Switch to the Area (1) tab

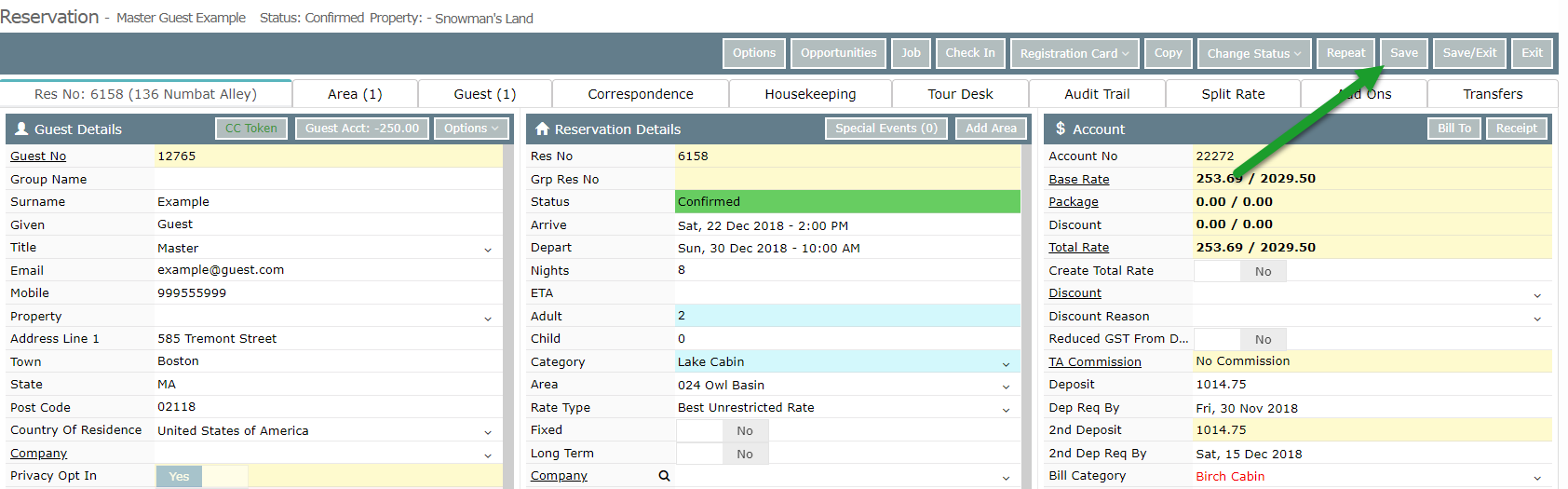pos(355,94)
